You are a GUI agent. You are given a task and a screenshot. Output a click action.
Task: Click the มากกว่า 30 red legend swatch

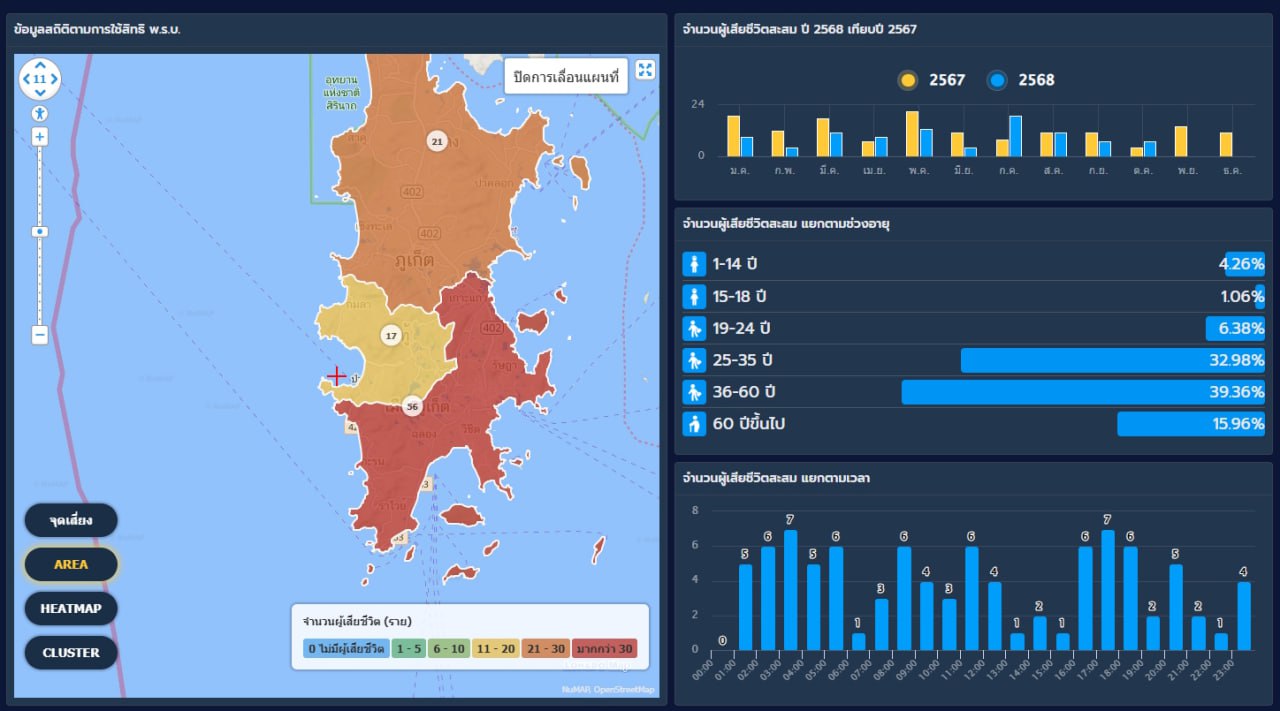point(605,649)
